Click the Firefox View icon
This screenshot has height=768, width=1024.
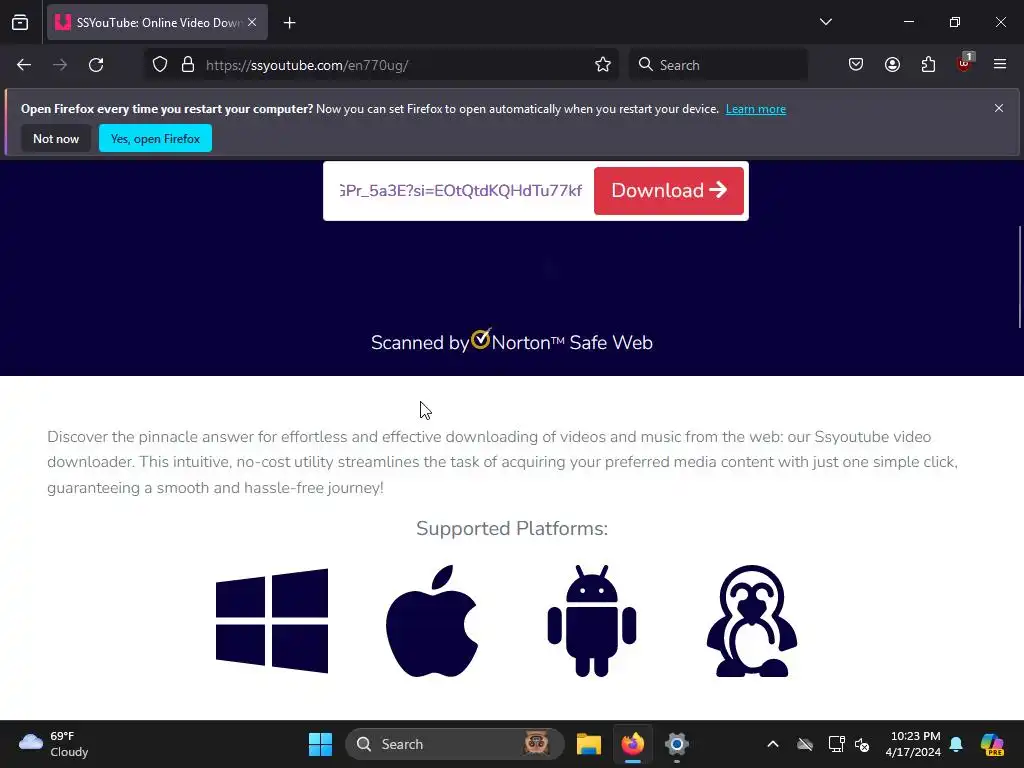[x=20, y=23]
